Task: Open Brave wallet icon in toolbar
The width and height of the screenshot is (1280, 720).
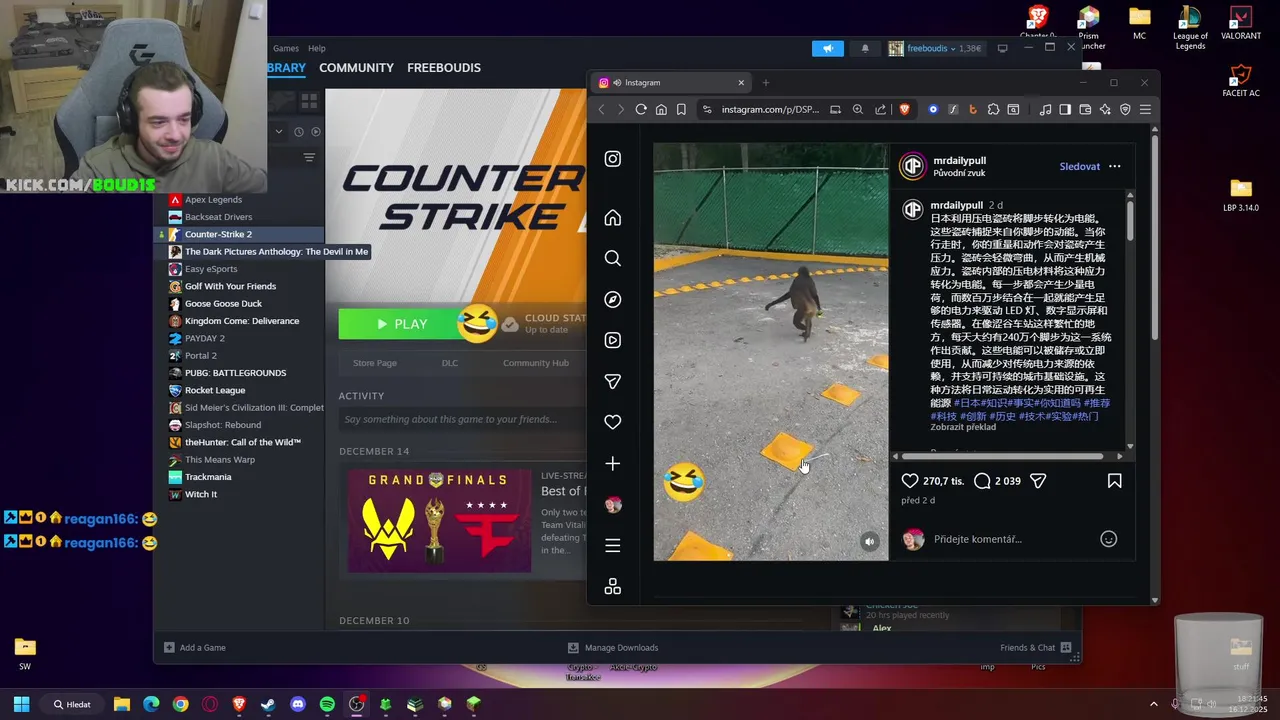Action: (1085, 110)
